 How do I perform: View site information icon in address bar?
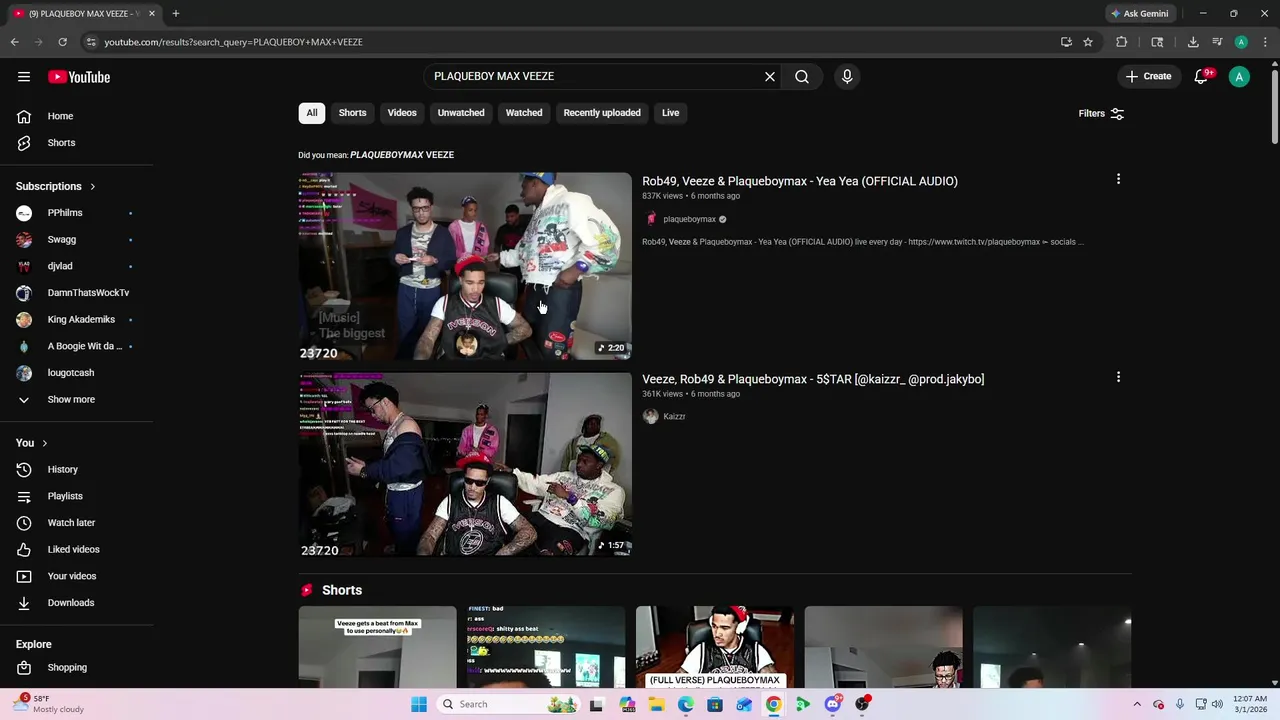(91, 42)
